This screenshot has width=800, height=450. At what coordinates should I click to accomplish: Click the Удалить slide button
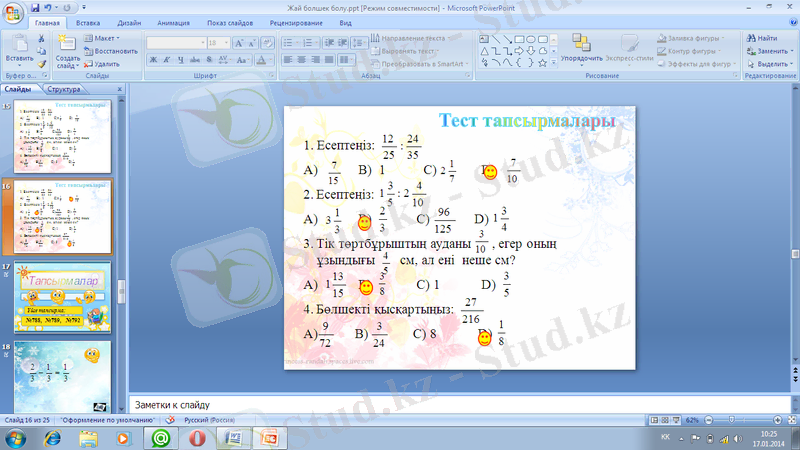(104, 63)
